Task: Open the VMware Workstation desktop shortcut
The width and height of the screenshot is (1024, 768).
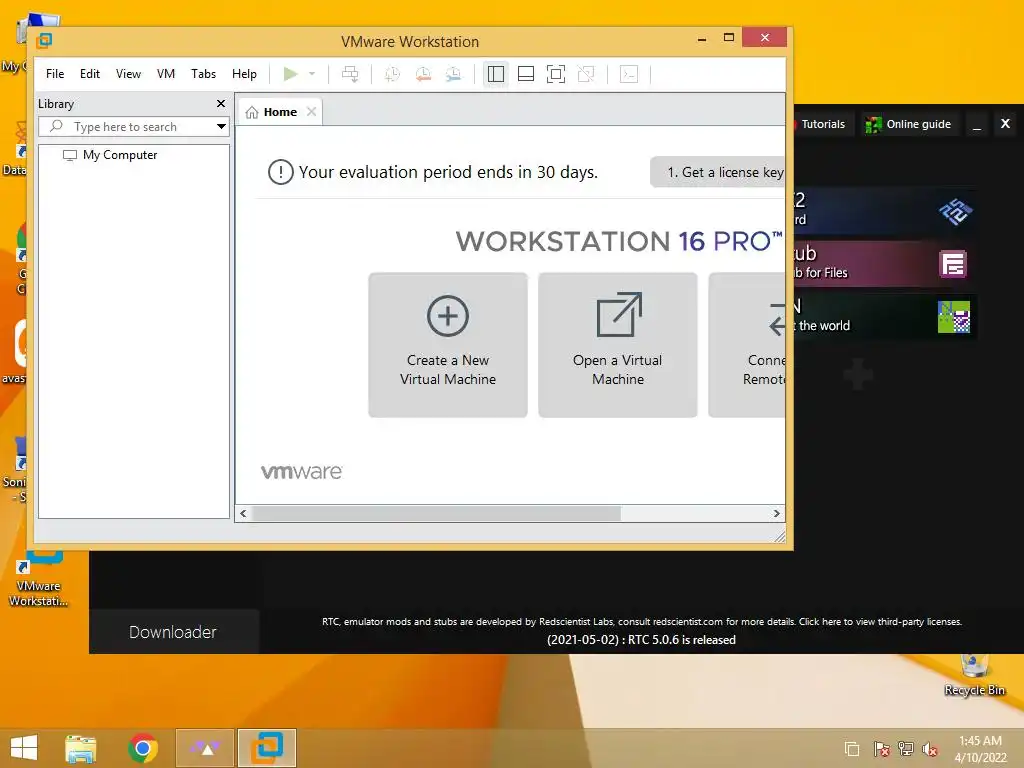Action: tap(38, 579)
